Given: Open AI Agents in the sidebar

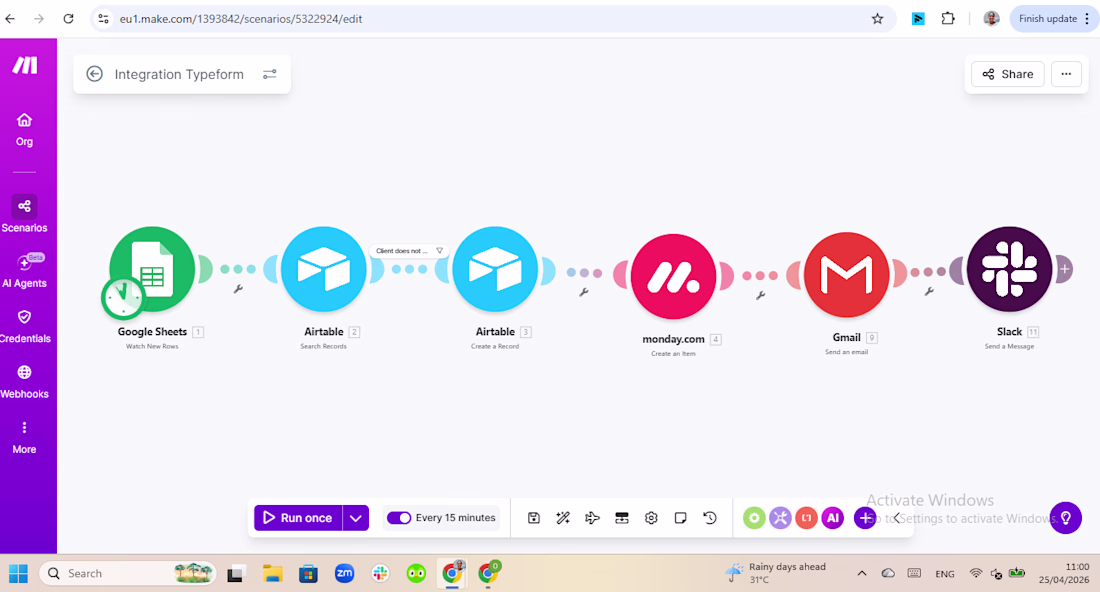Looking at the screenshot, I should pyautogui.click(x=25, y=270).
